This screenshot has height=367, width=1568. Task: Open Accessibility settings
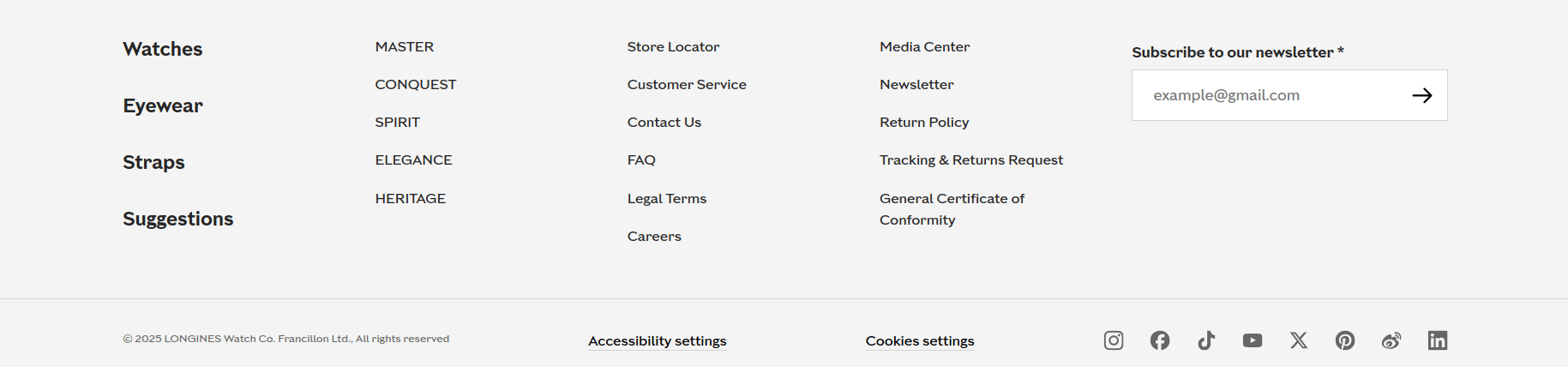(x=658, y=340)
